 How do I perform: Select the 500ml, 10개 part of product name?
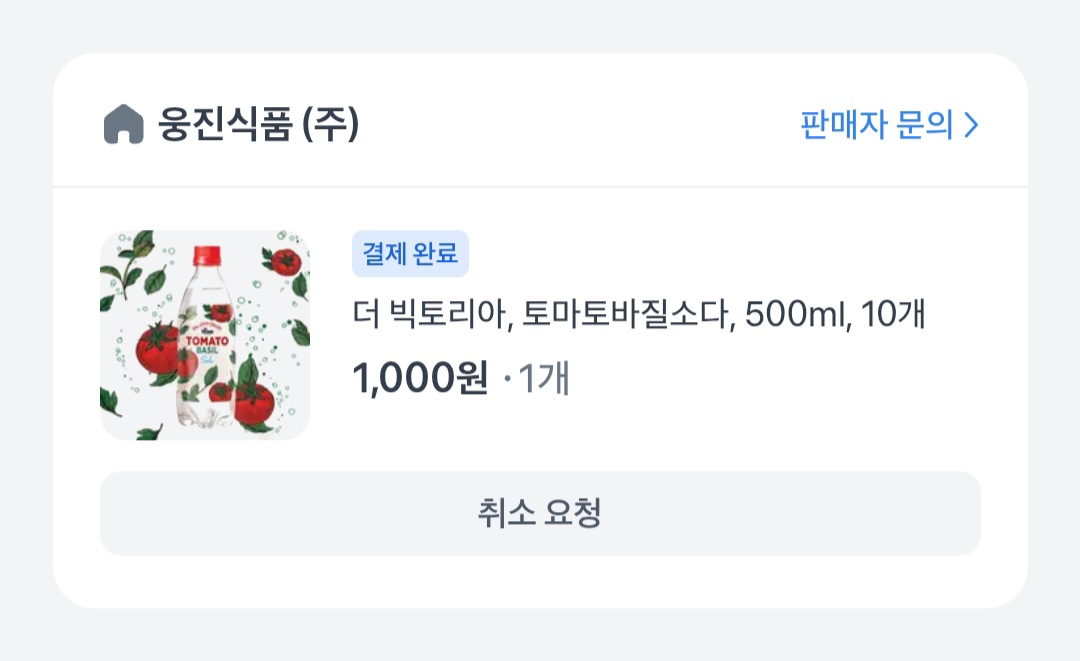click(835, 314)
